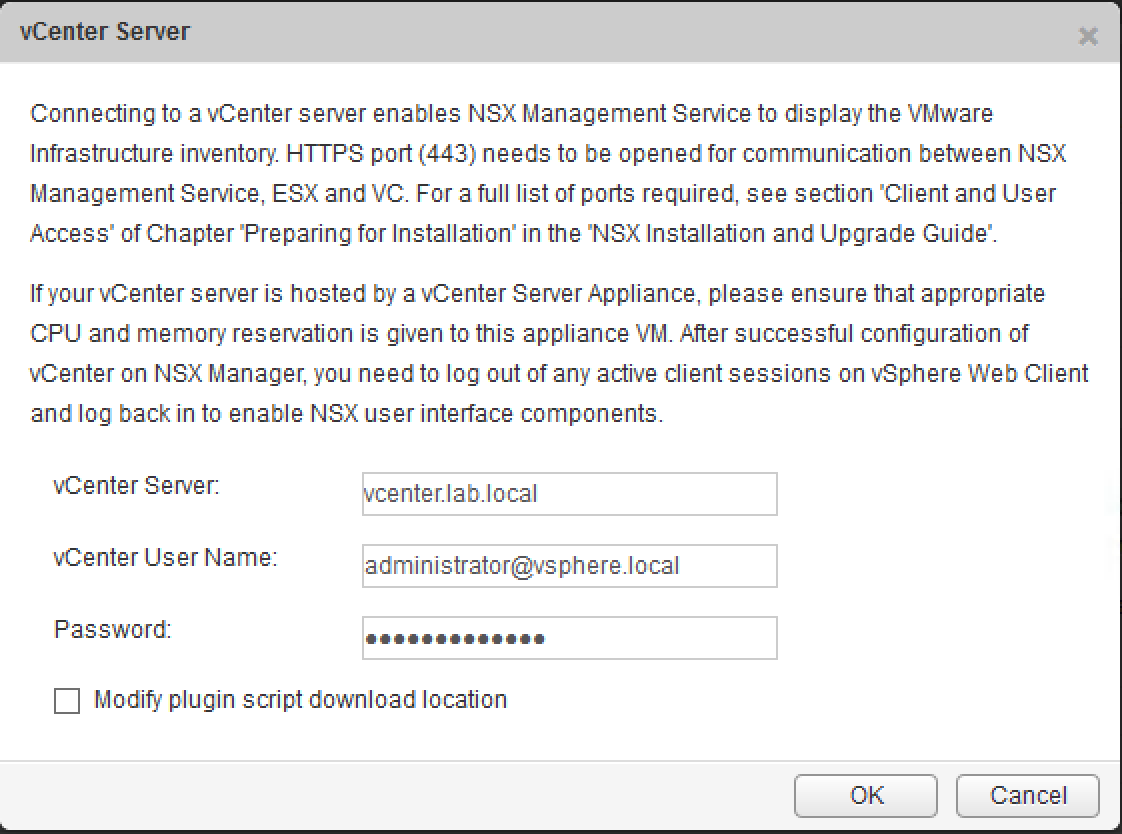The height and width of the screenshot is (834, 1122).
Task: Click the 'Password:' label
Action: tap(112, 629)
